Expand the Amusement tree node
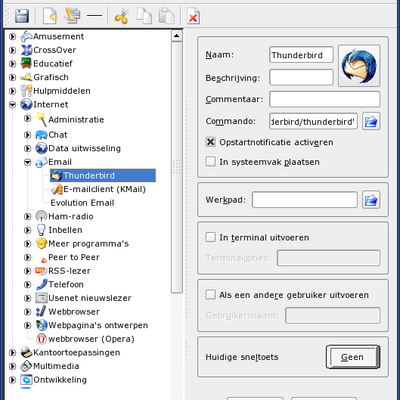Image resolution: width=400 pixels, height=400 pixels. point(12,36)
